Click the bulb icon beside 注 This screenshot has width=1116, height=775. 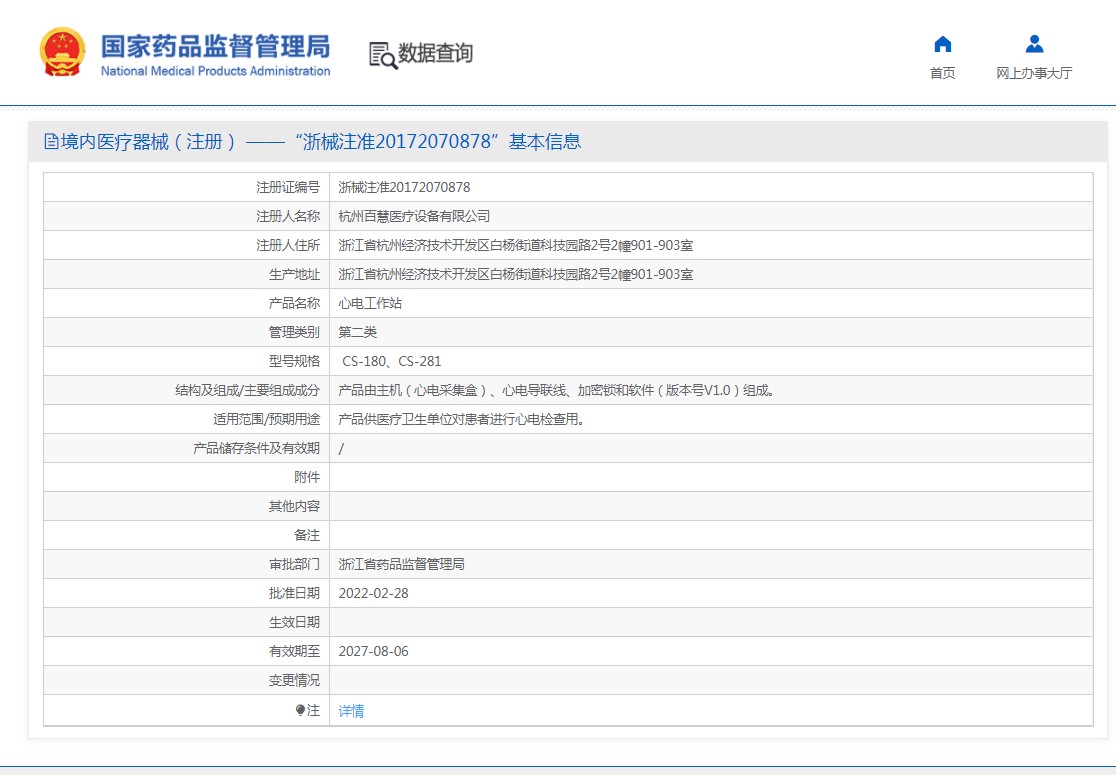click(300, 710)
